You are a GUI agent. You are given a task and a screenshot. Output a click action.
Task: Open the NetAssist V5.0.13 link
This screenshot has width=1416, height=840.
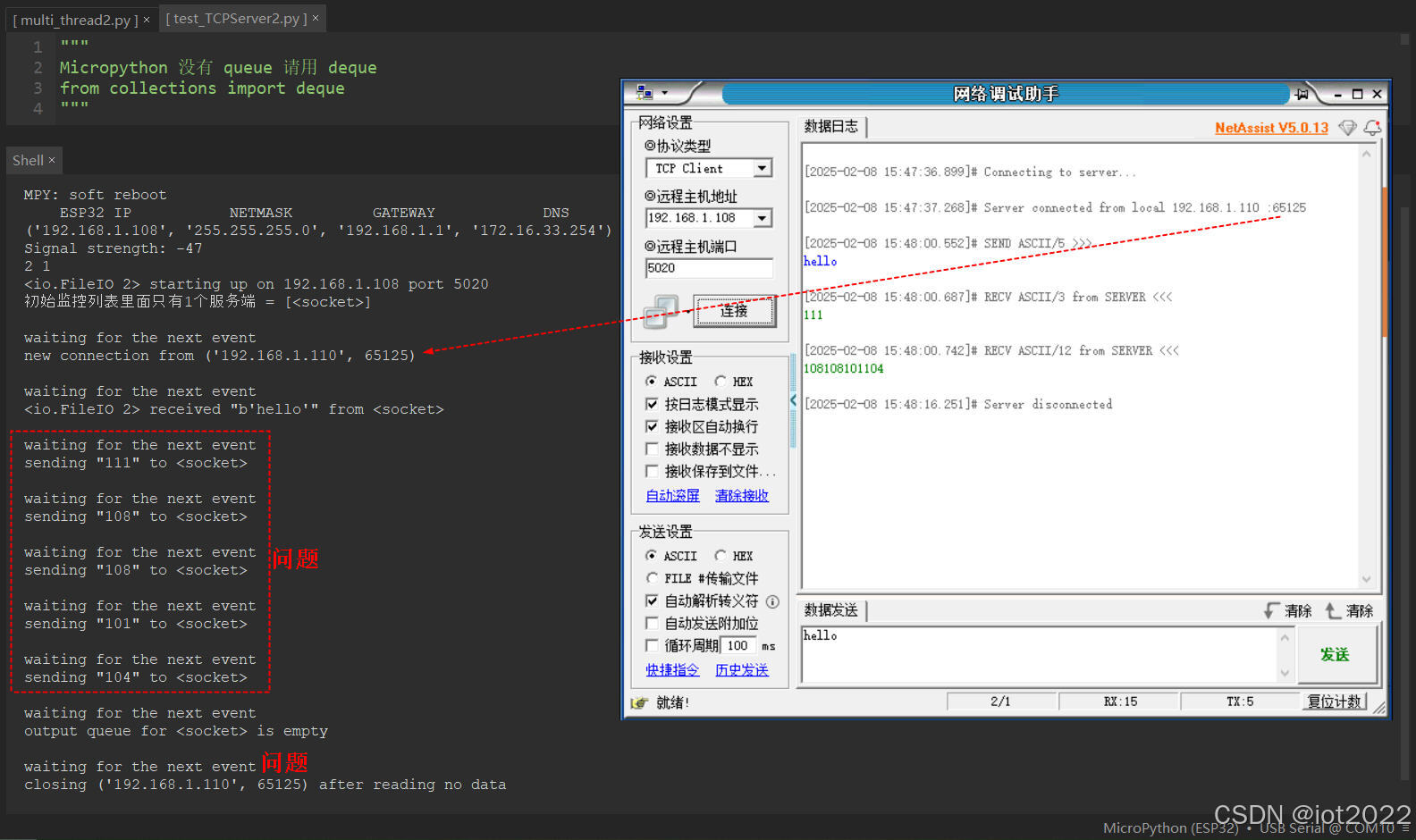pos(1271,128)
